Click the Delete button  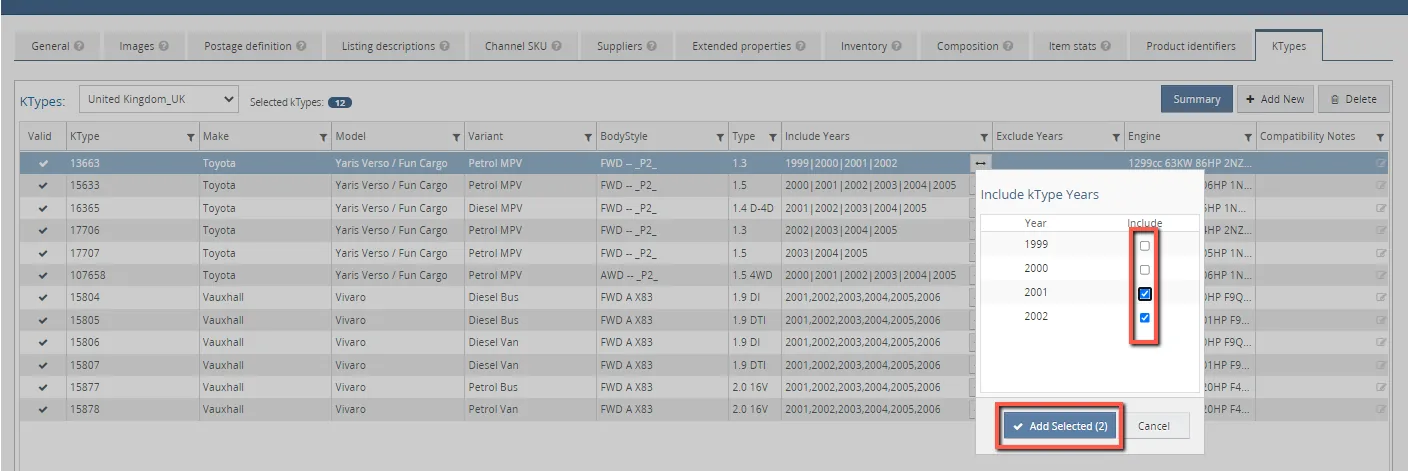[1353, 99]
